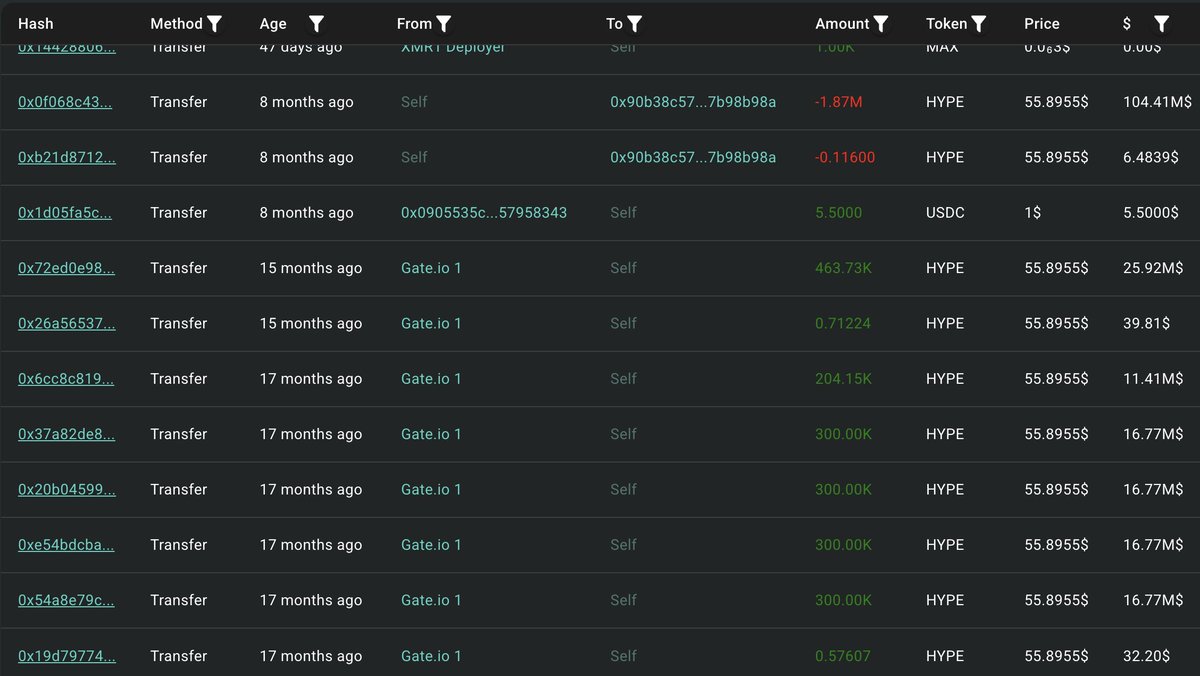Open Gate.io 1 sender in 0.57607 row
Screen dimensions: 1200x676
431,656
